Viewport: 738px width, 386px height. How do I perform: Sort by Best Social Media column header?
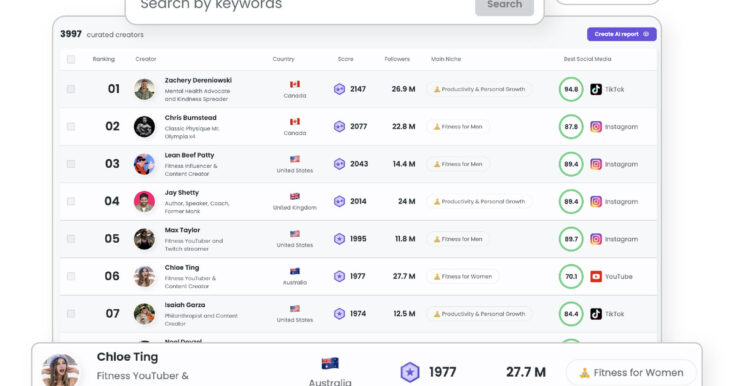(x=587, y=59)
